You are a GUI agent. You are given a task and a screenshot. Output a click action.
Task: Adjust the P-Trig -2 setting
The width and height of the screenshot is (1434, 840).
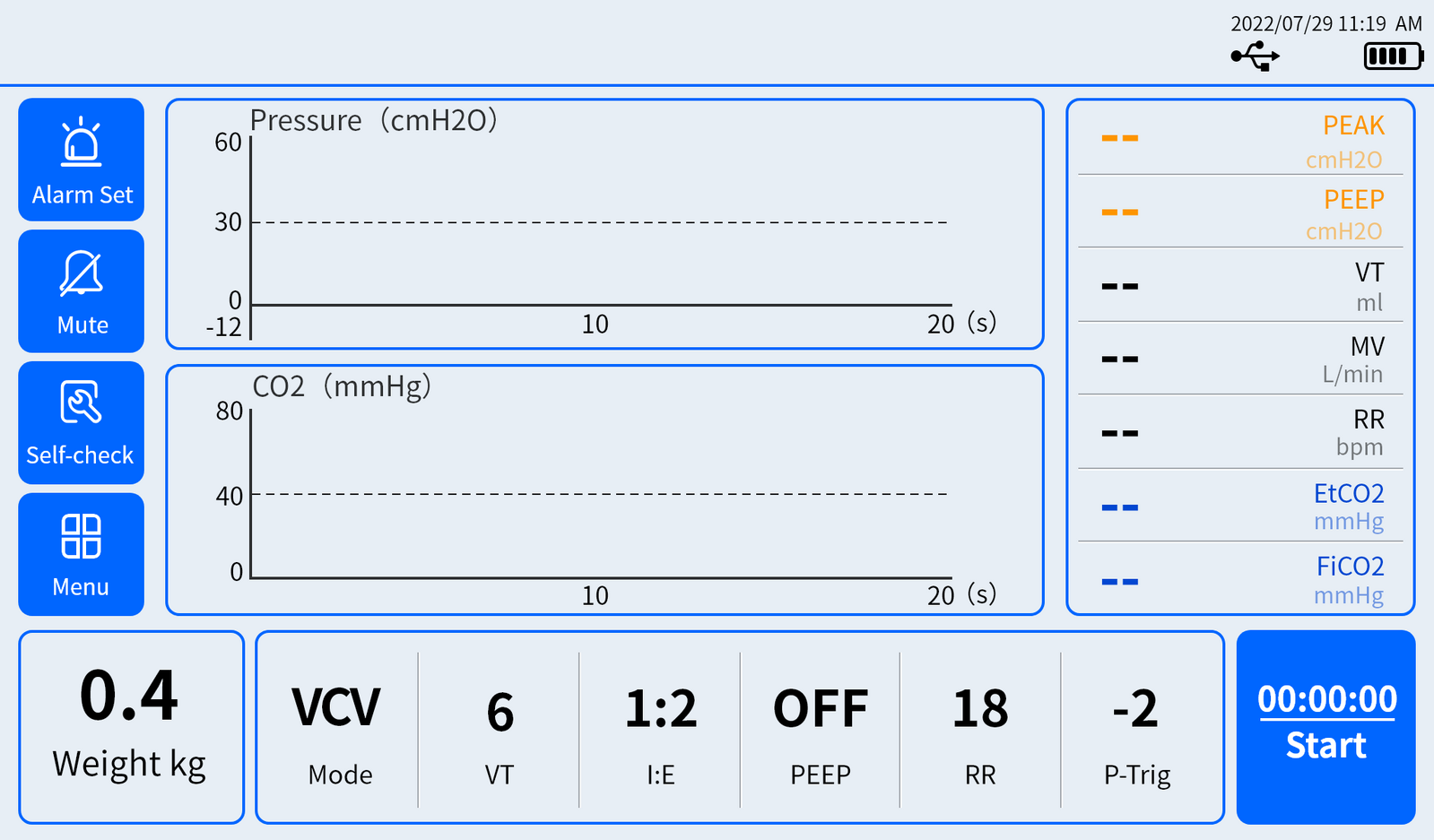(1137, 731)
